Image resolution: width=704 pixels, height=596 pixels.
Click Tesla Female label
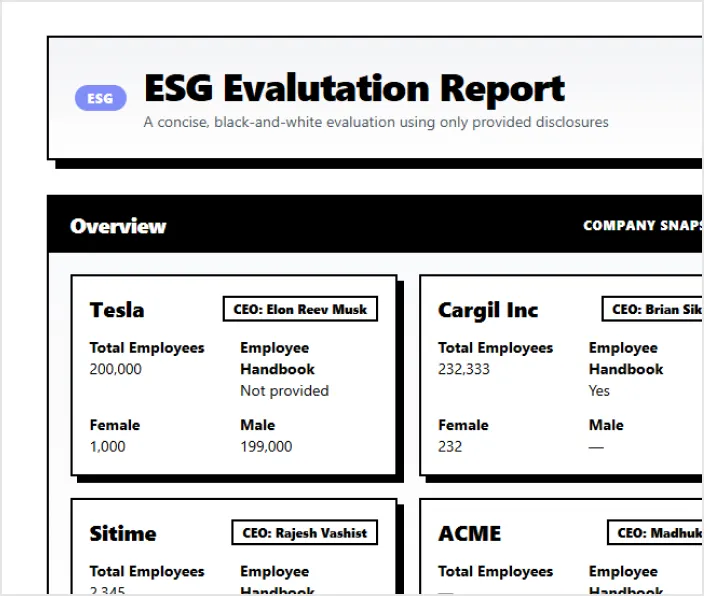pos(115,425)
